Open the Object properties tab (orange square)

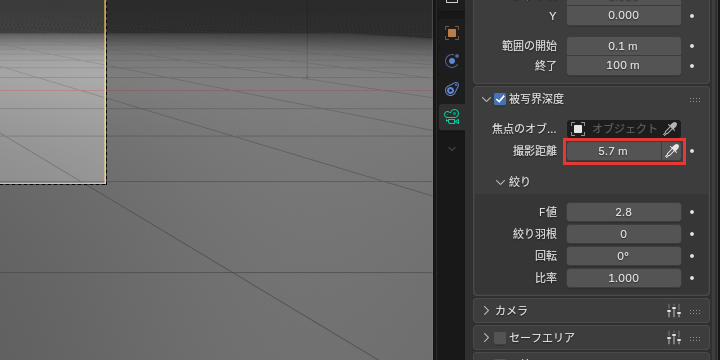[452, 33]
